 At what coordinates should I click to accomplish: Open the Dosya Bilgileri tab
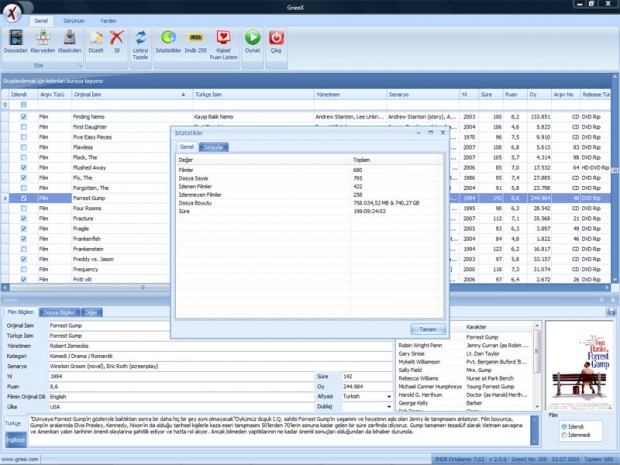[x=59, y=312]
